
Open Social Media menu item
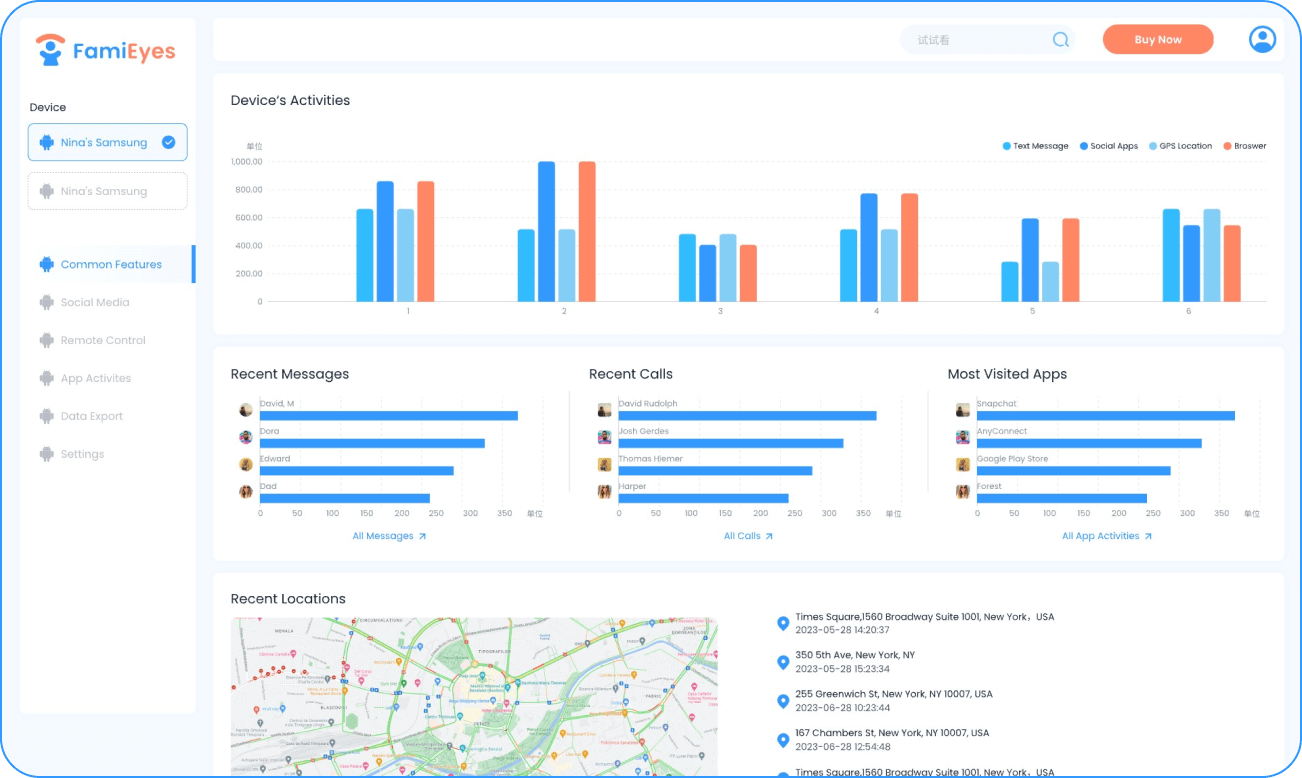tap(95, 303)
